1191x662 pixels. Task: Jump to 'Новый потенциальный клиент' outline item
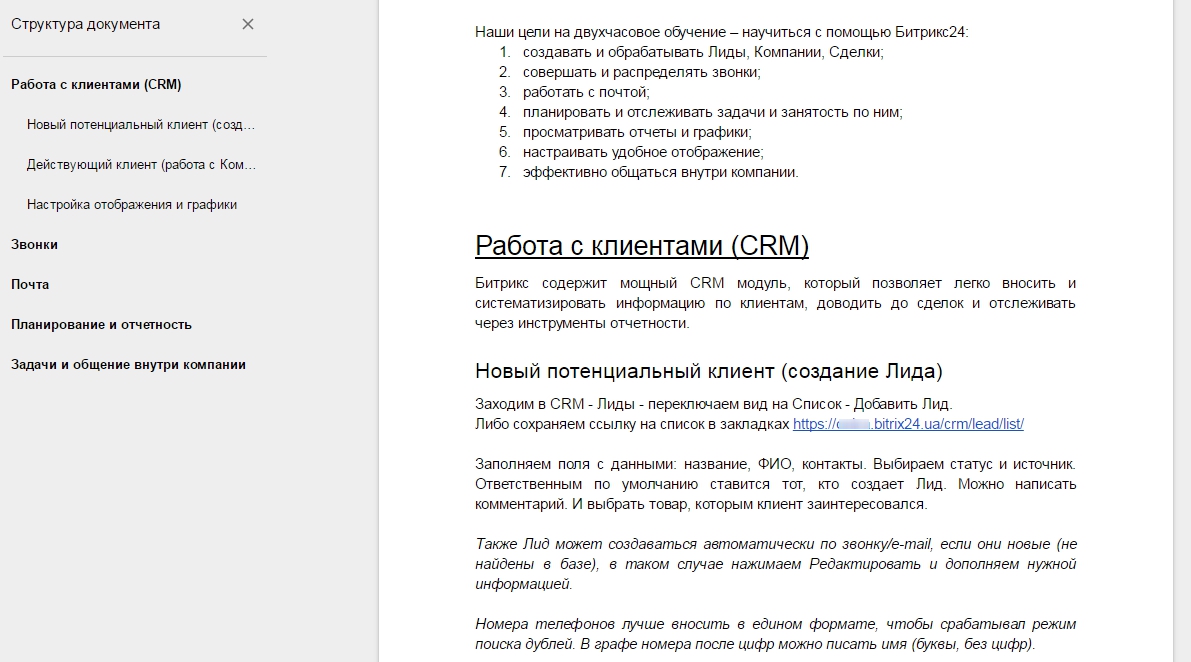click(x=141, y=125)
